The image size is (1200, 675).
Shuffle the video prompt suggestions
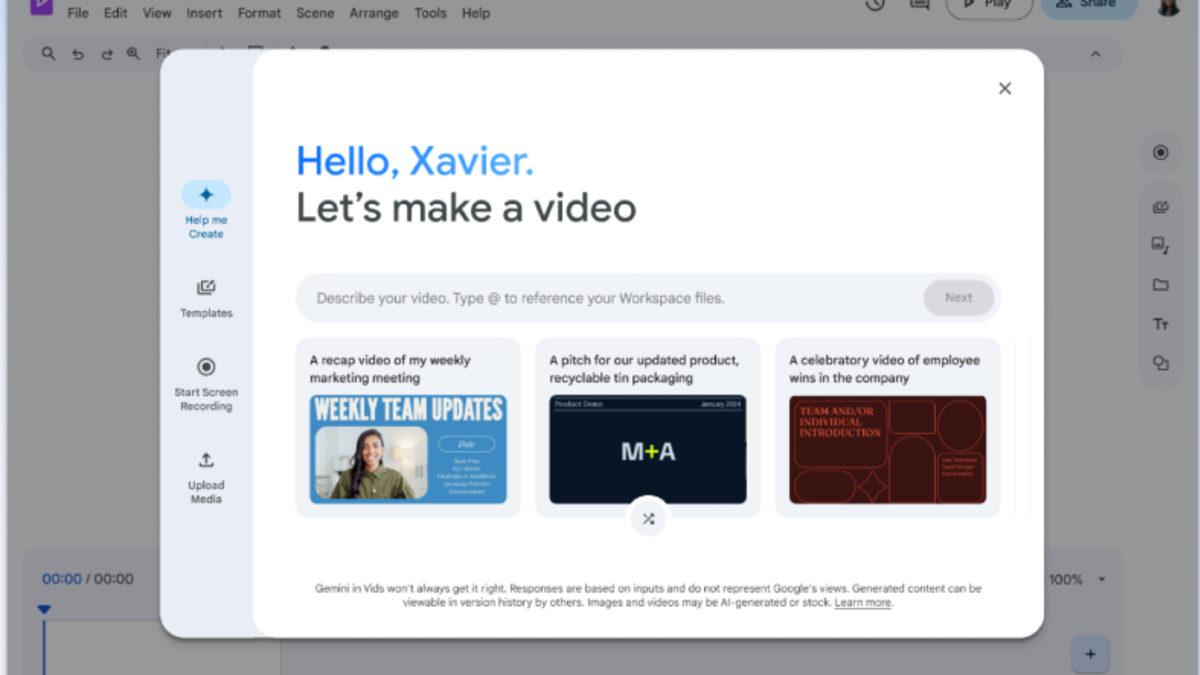(648, 518)
